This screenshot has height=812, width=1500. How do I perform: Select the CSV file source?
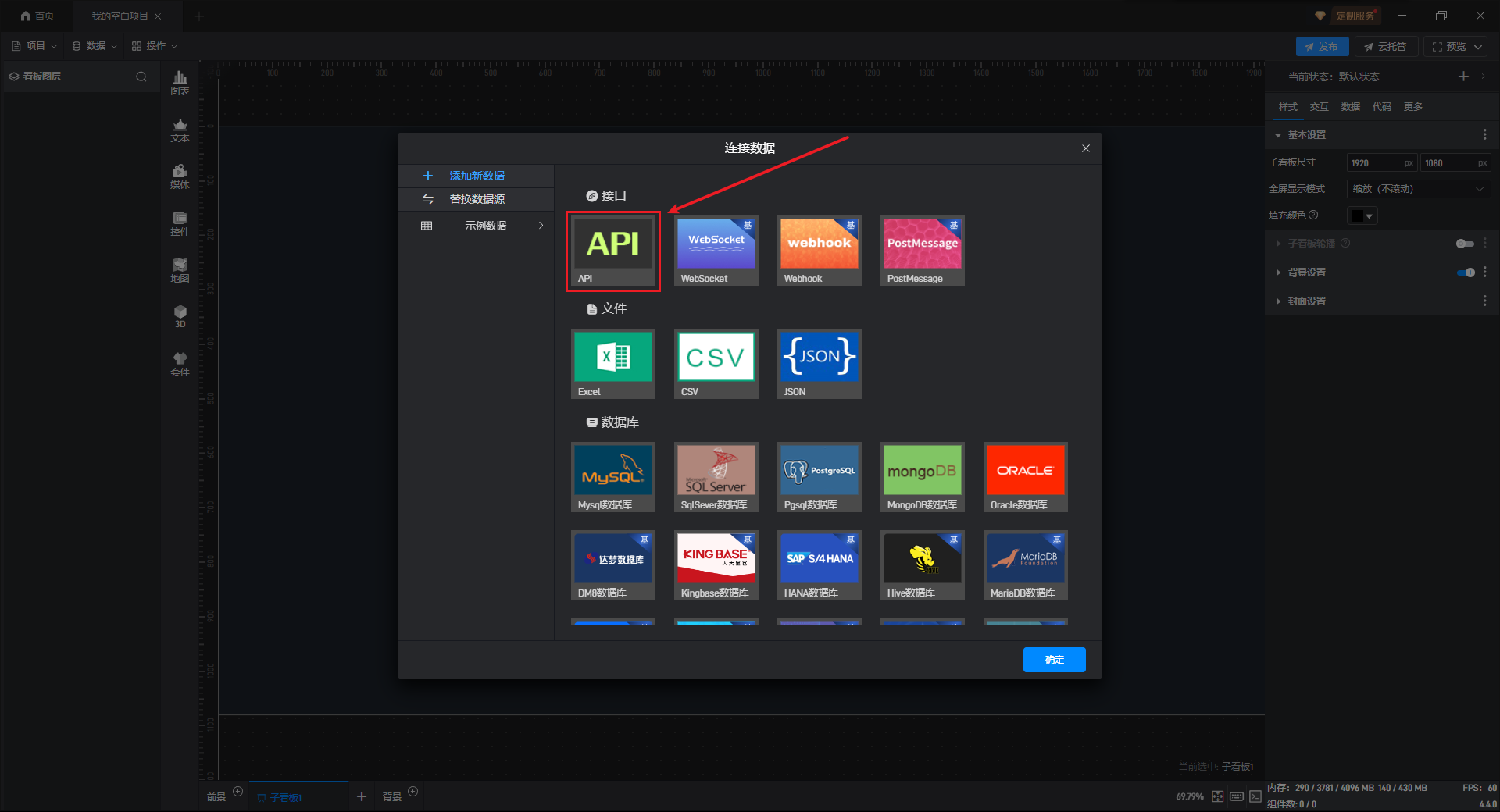coord(716,364)
